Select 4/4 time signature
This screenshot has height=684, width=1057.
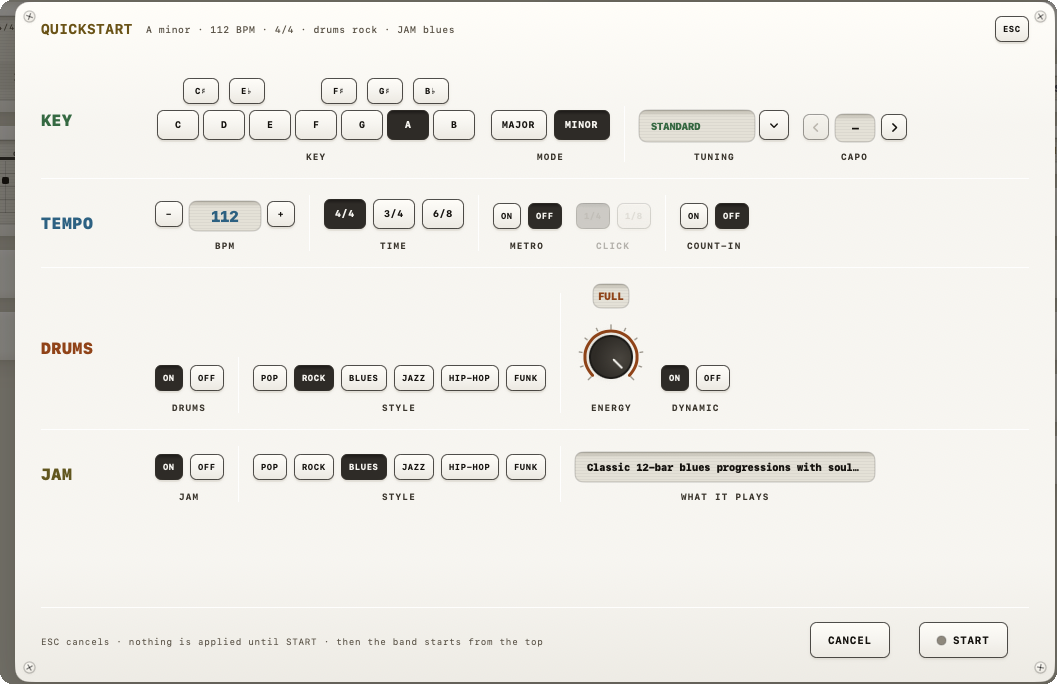[x=344, y=214]
